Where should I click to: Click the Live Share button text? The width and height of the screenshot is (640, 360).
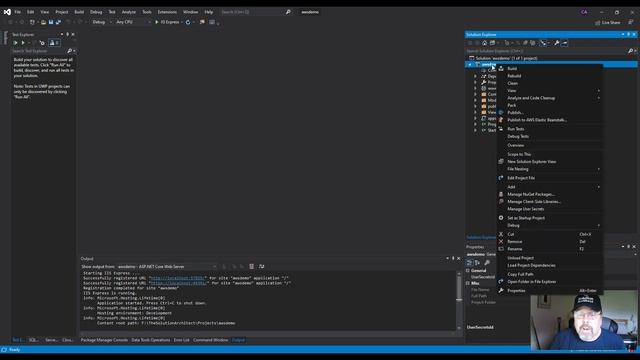pyautogui.click(x=611, y=23)
